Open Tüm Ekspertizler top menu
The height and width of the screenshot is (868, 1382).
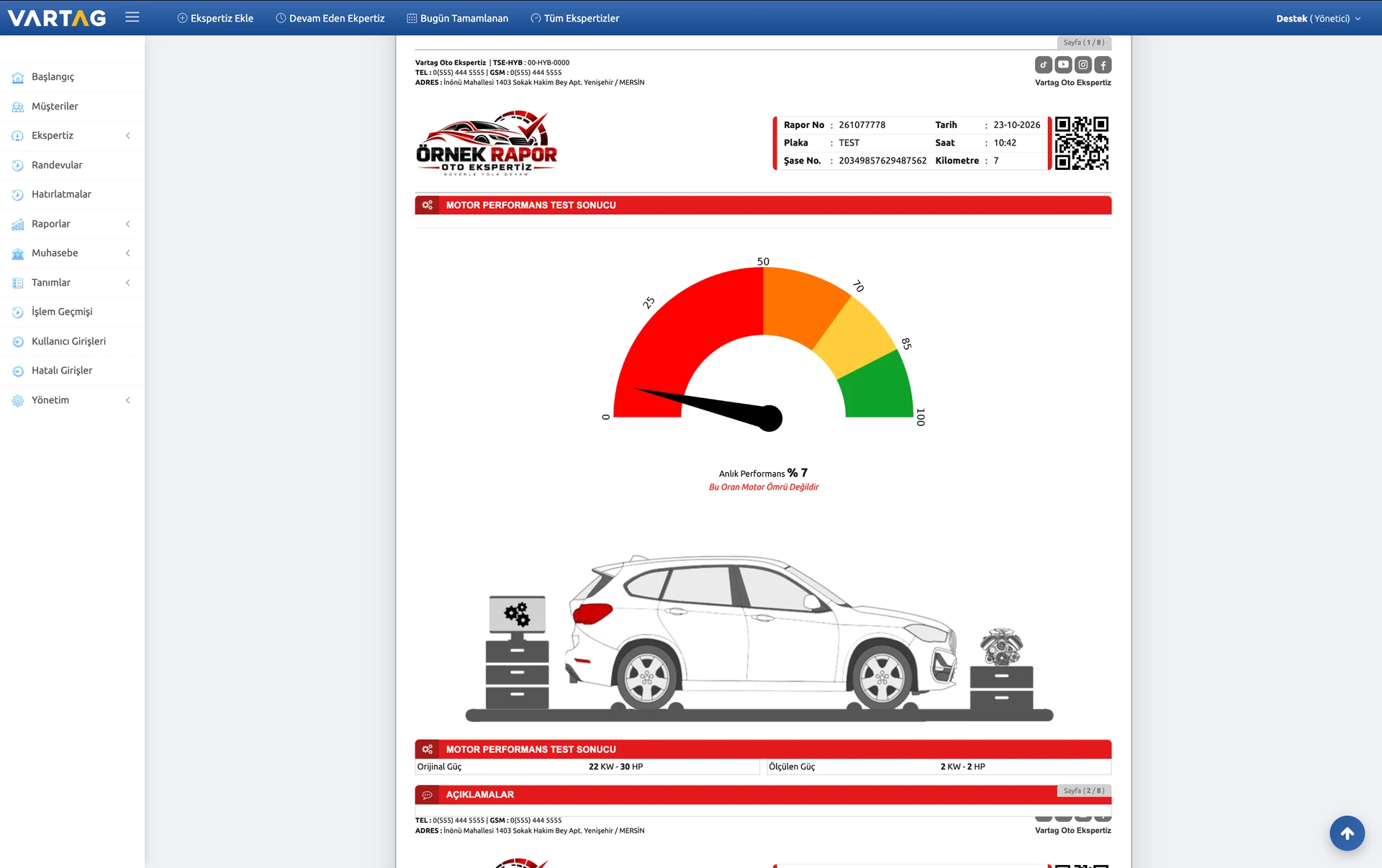coord(575,18)
